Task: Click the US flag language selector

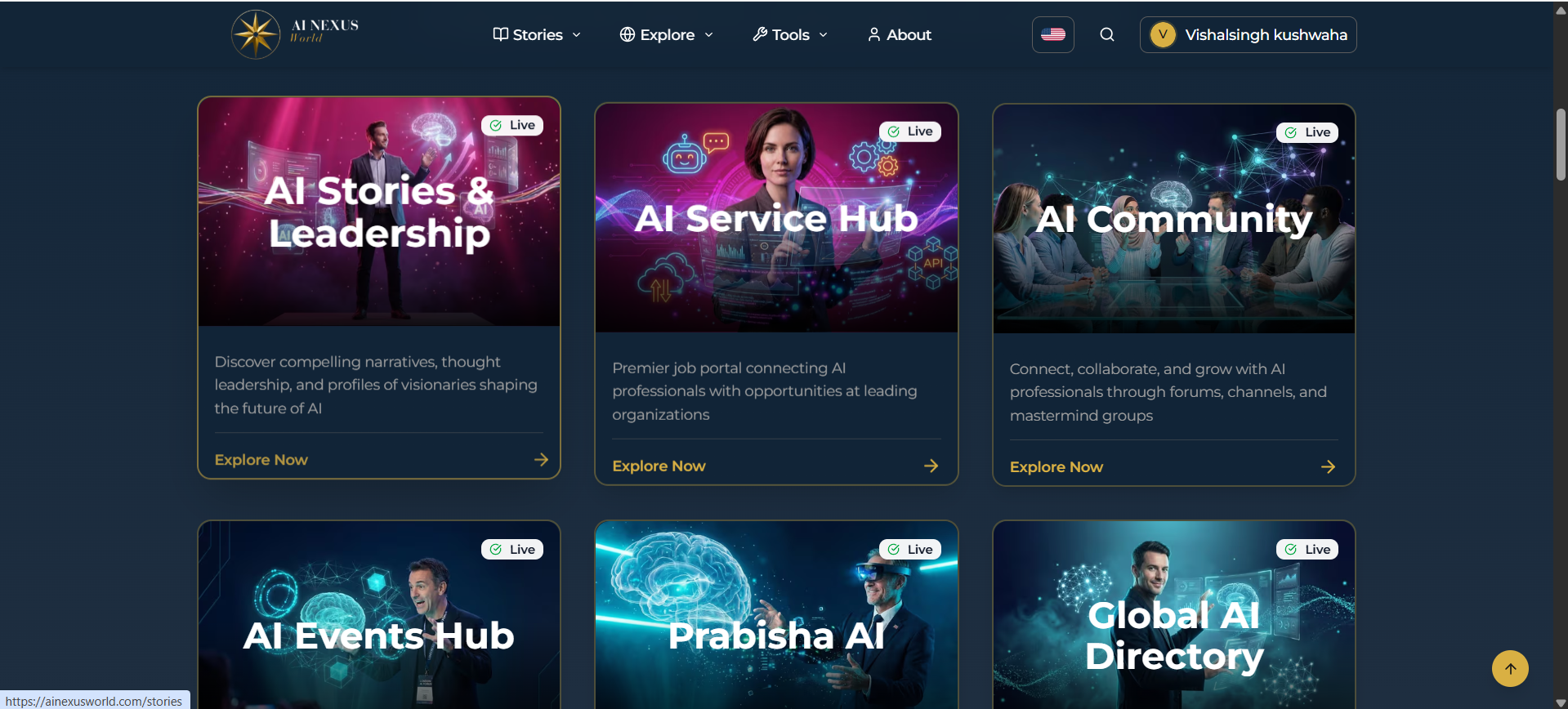Action: (1052, 34)
